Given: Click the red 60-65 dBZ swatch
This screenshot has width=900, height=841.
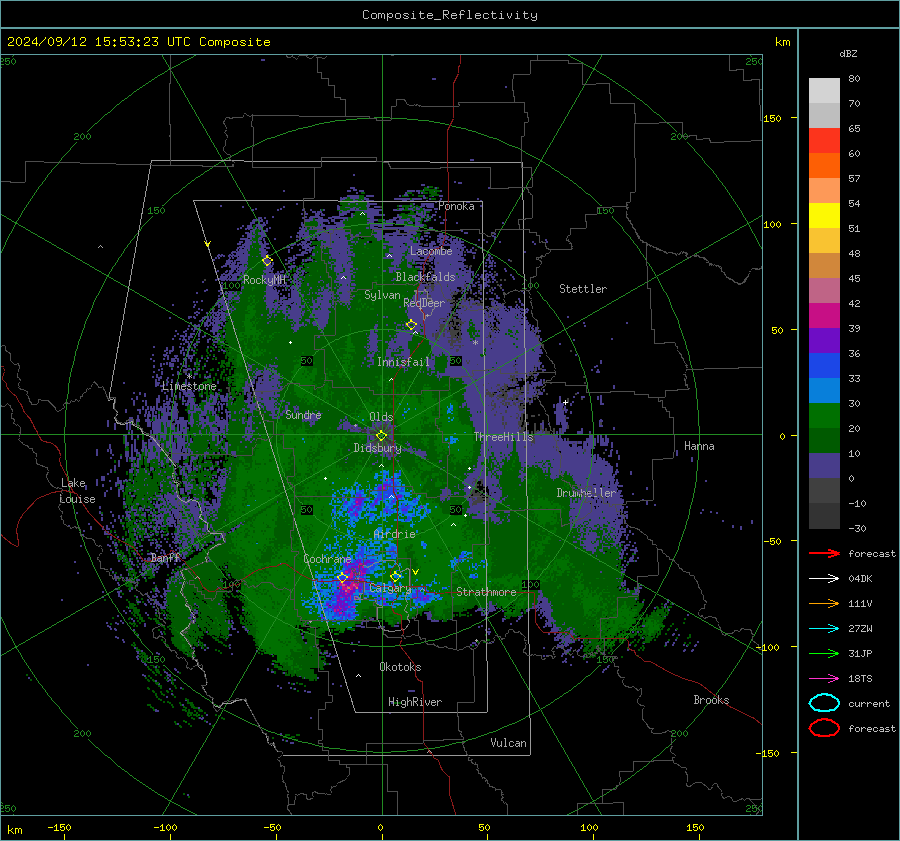Looking at the screenshot, I should click(824, 141).
